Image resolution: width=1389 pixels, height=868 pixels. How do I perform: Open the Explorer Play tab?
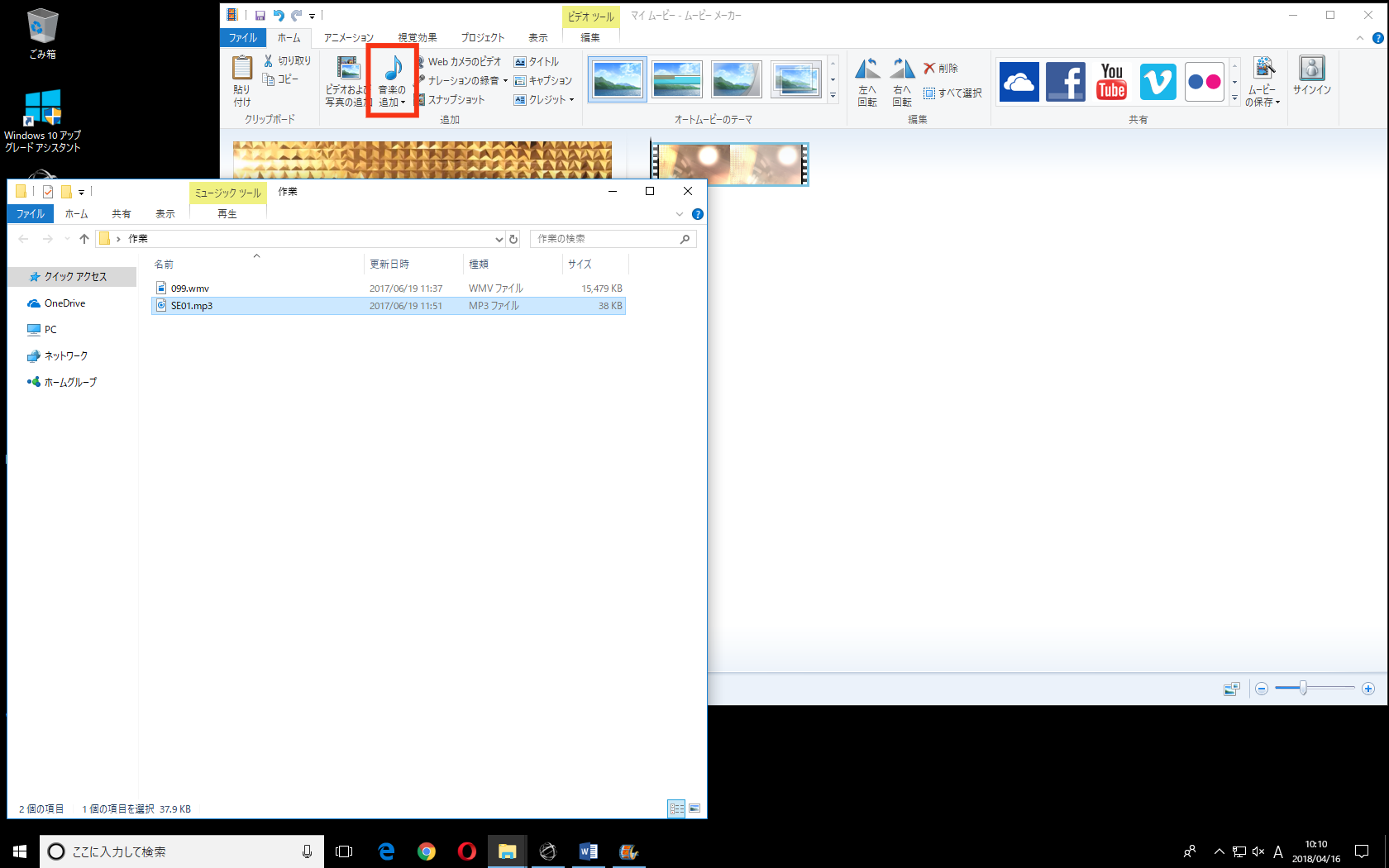[x=227, y=214]
